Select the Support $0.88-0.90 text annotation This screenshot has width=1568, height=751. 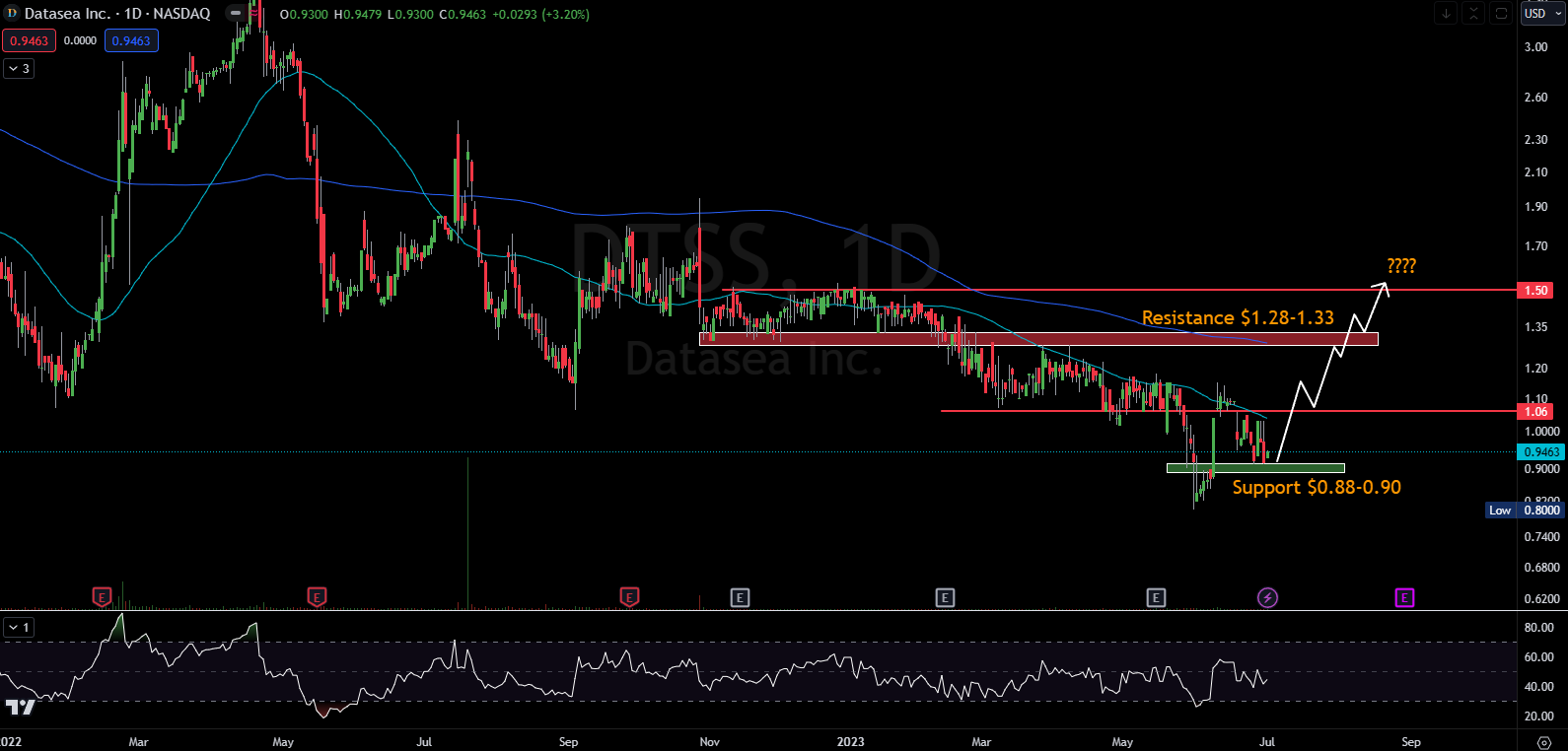coord(1316,488)
